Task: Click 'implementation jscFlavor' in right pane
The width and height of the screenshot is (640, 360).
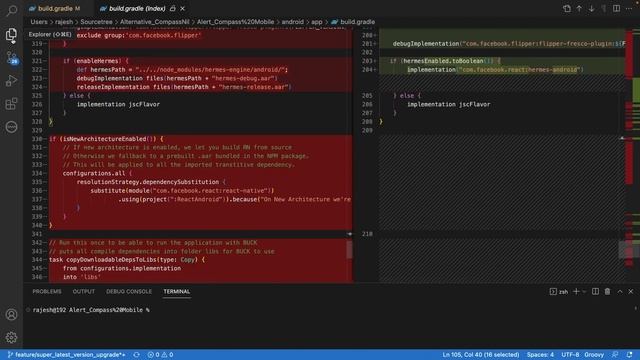Action: (449, 104)
